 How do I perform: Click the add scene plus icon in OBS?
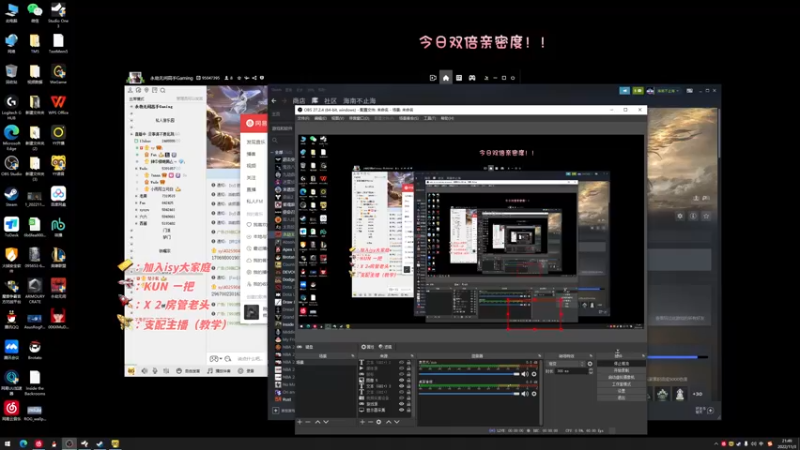pos(300,422)
